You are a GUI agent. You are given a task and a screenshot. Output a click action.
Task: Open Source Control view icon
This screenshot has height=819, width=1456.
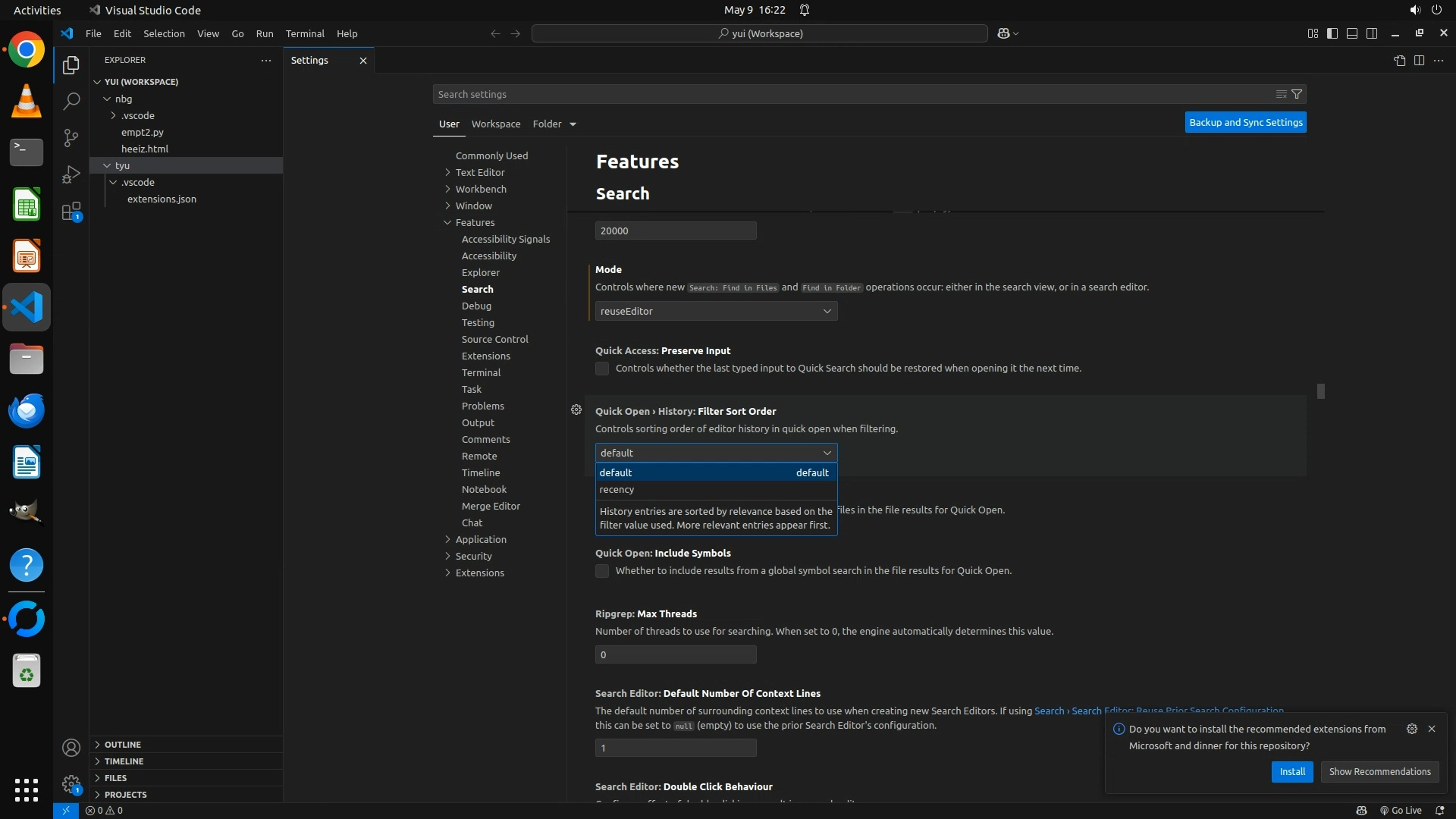(71, 137)
